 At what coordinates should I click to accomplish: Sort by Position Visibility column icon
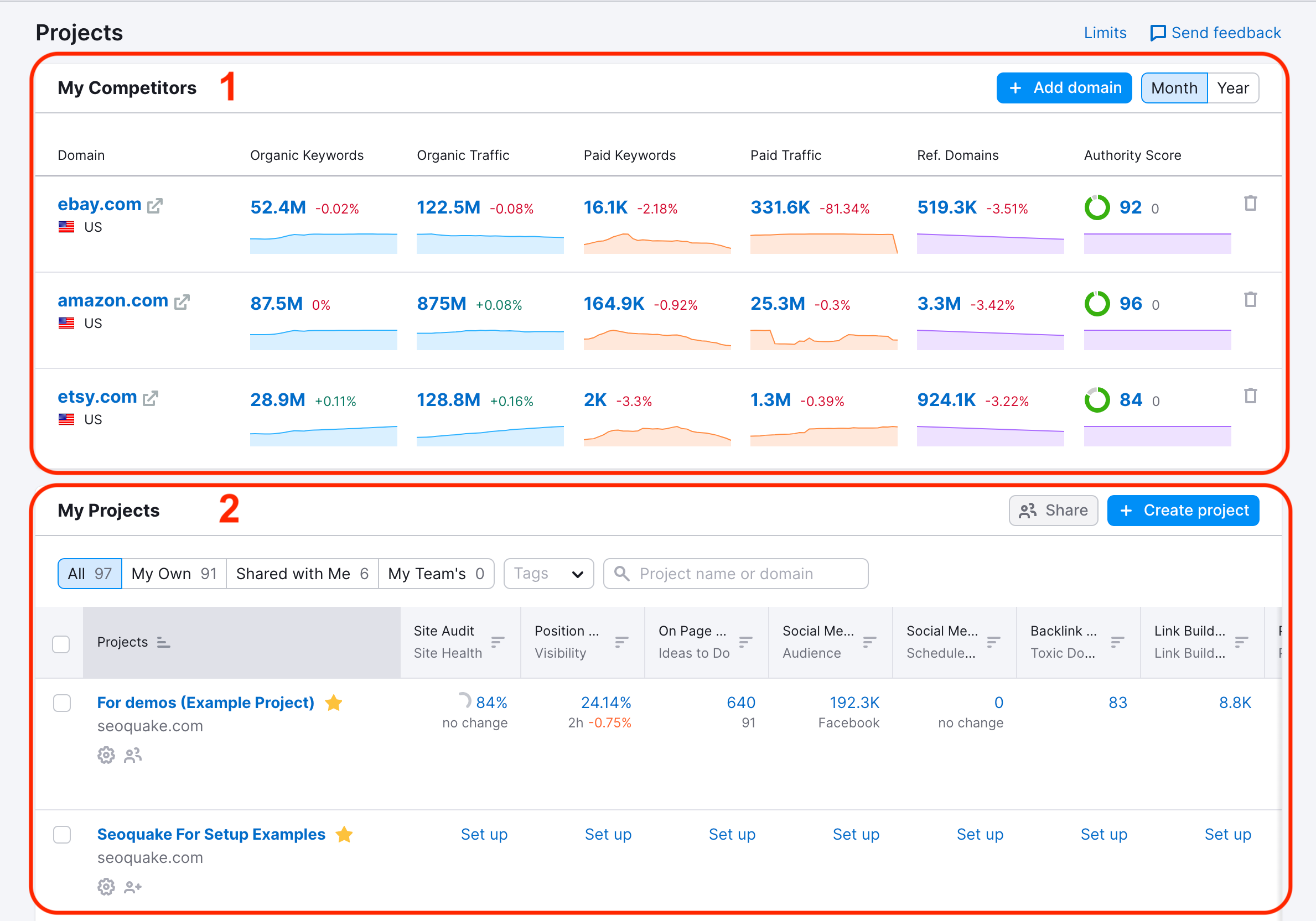(621, 642)
